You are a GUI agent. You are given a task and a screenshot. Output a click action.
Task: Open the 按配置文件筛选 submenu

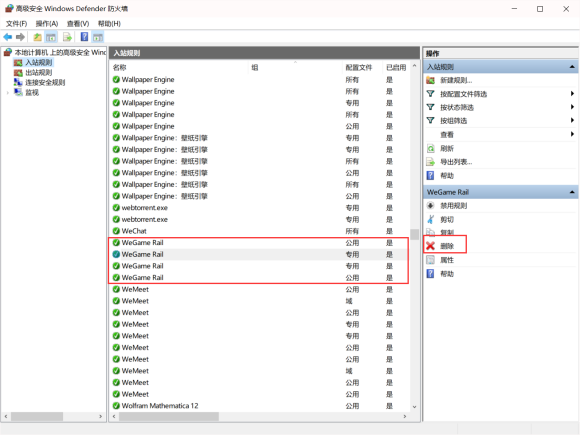tap(500, 94)
